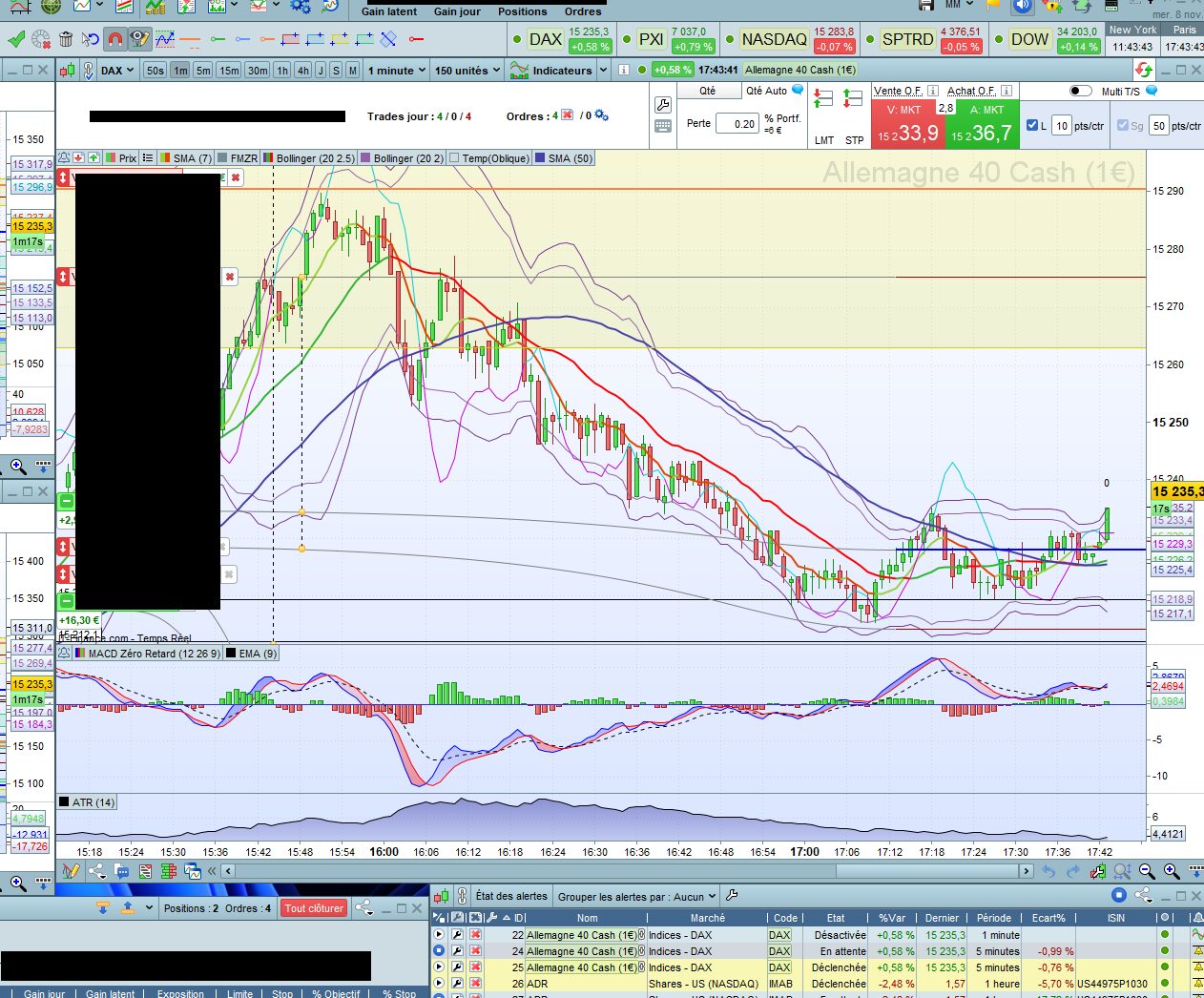Click the LMT limit order icon
The image size is (1204, 998).
click(x=824, y=98)
